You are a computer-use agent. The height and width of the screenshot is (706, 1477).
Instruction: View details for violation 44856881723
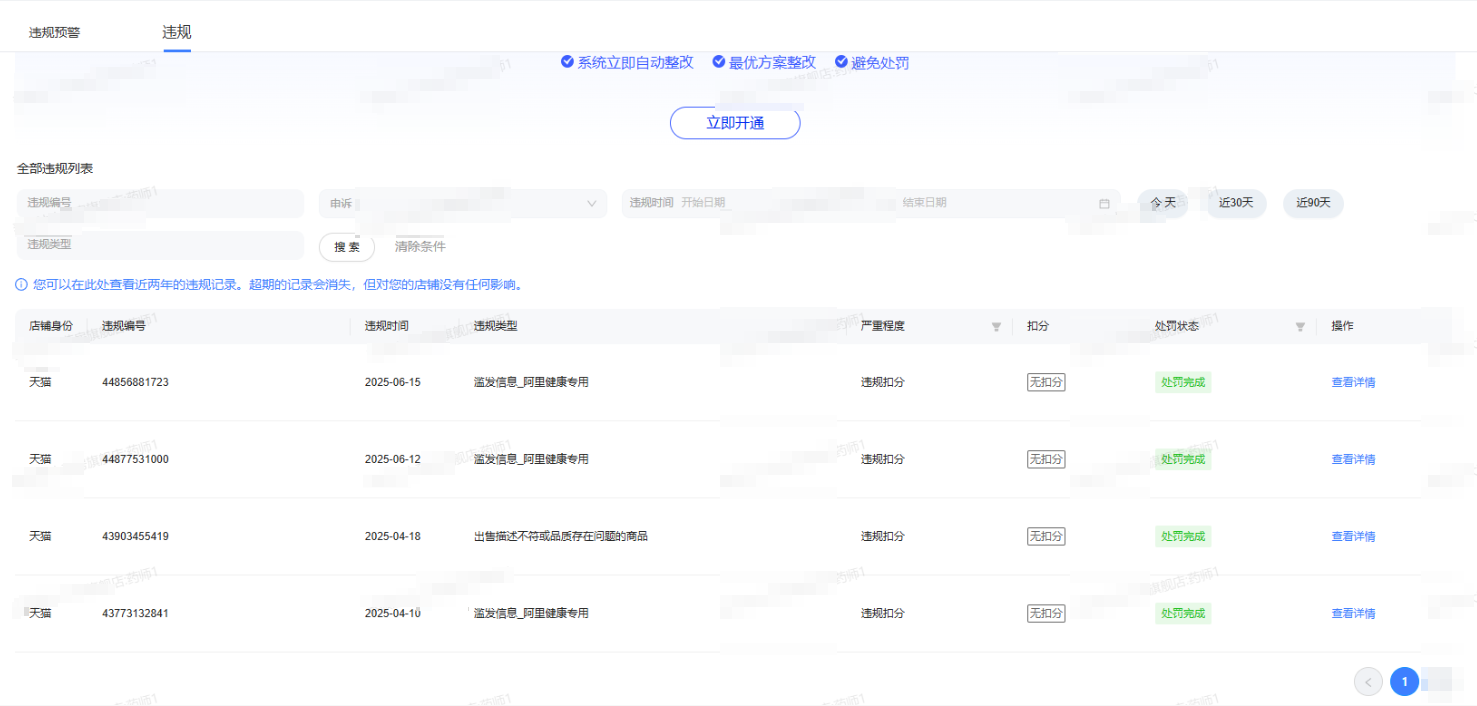coord(1353,382)
